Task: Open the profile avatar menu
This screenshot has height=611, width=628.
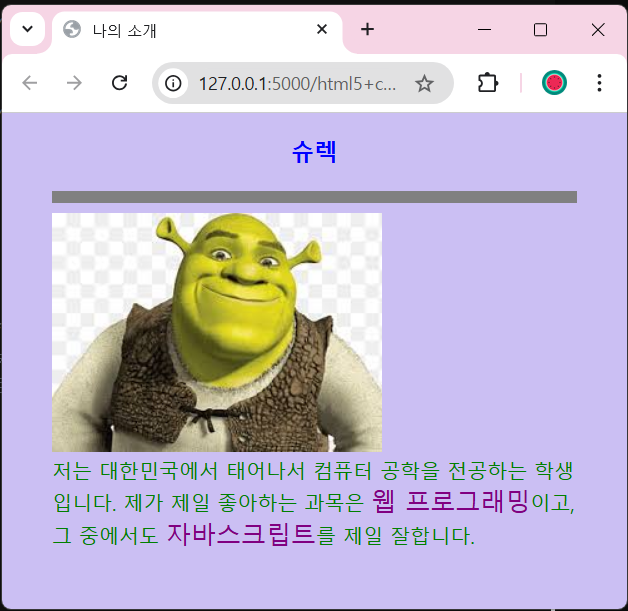Action: pos(554,83)
